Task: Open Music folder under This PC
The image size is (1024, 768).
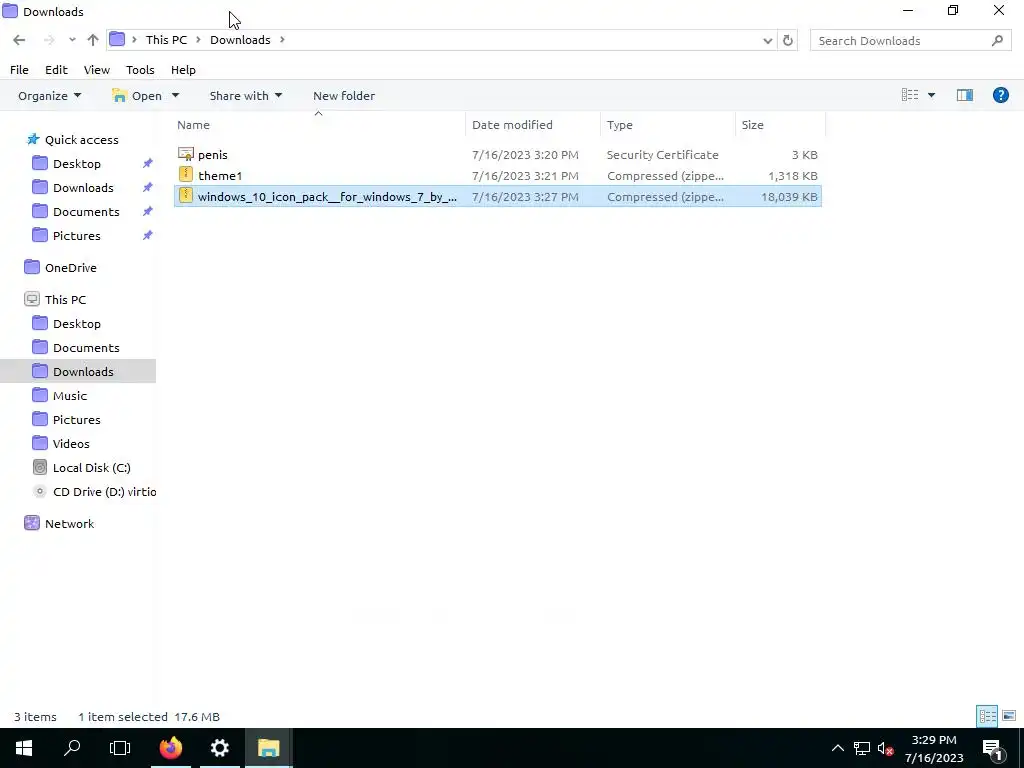Action: click(x=69, y=396)
